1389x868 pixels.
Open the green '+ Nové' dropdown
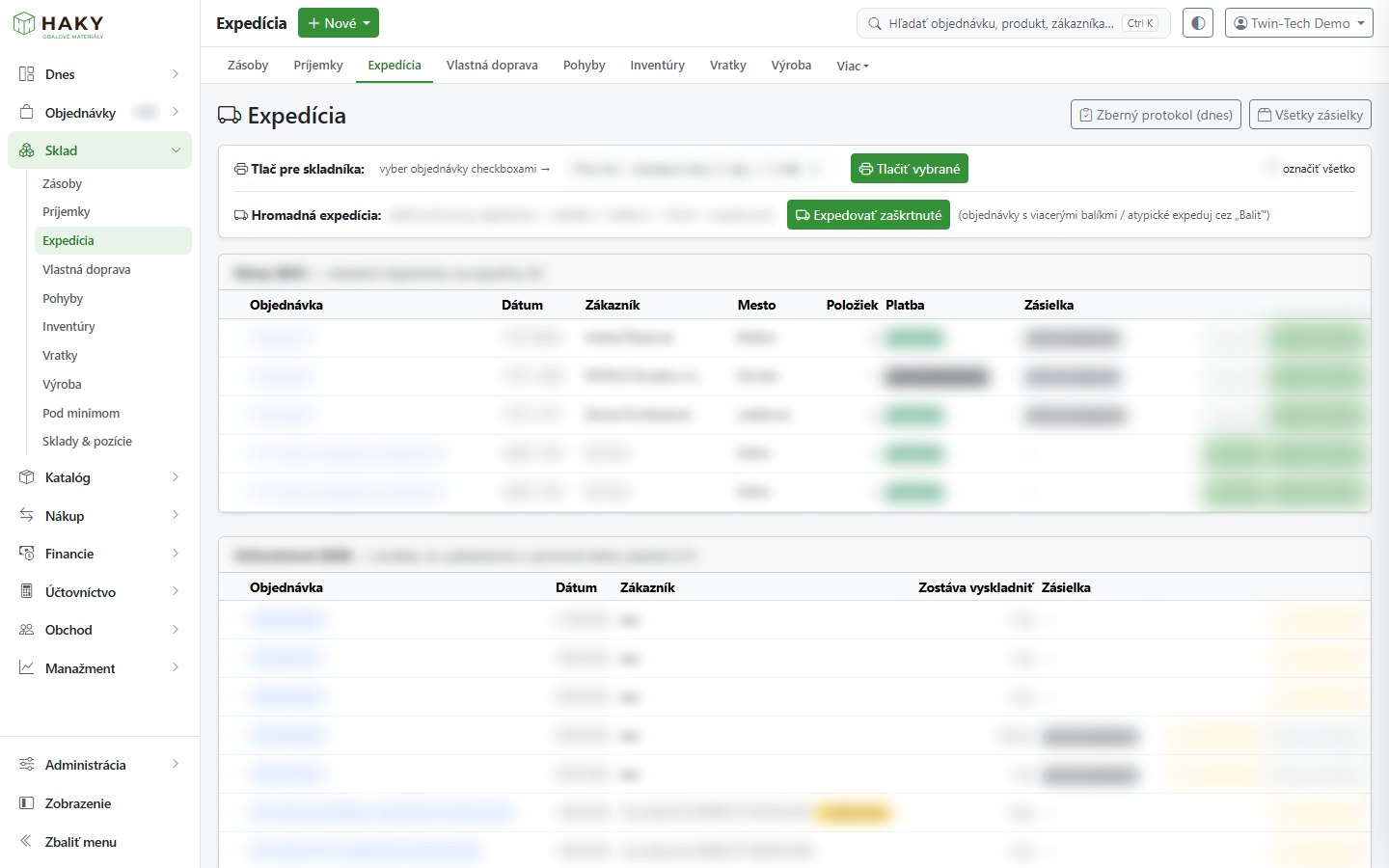339,23
